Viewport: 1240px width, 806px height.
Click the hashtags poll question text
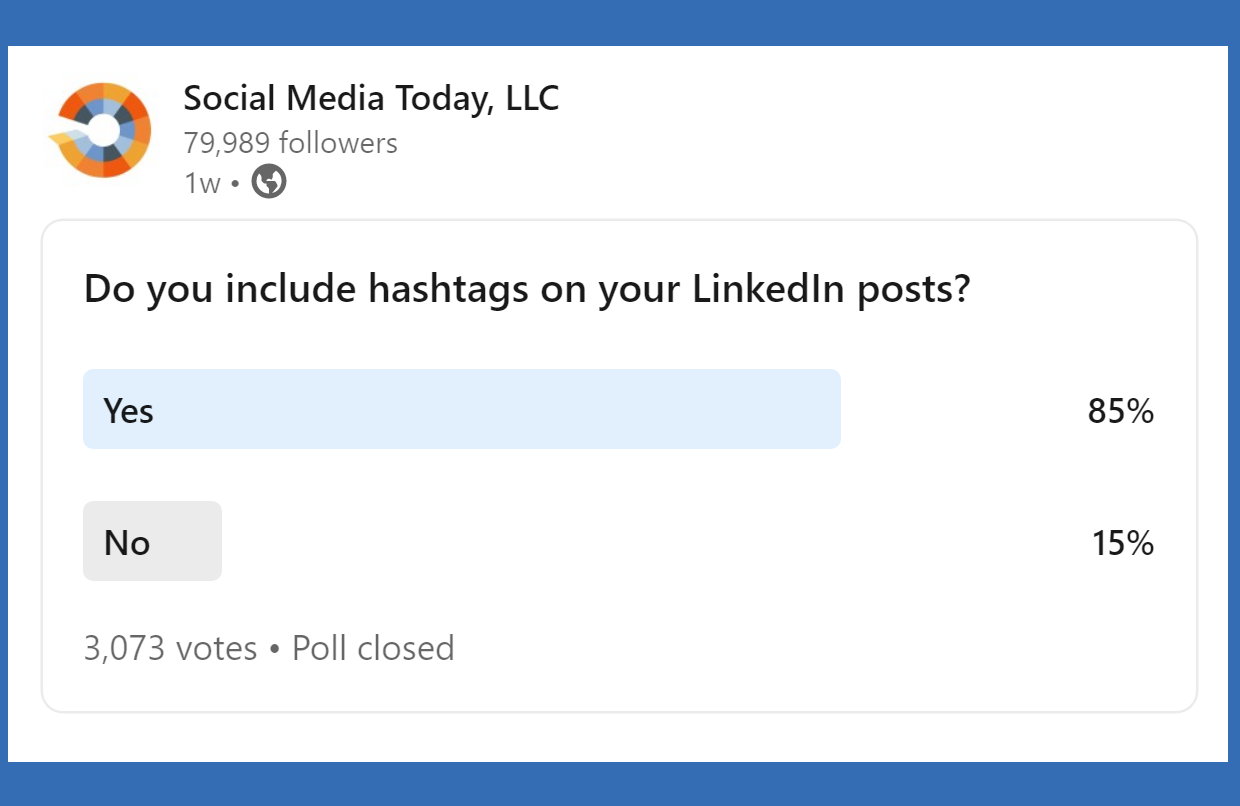point(527,289)
